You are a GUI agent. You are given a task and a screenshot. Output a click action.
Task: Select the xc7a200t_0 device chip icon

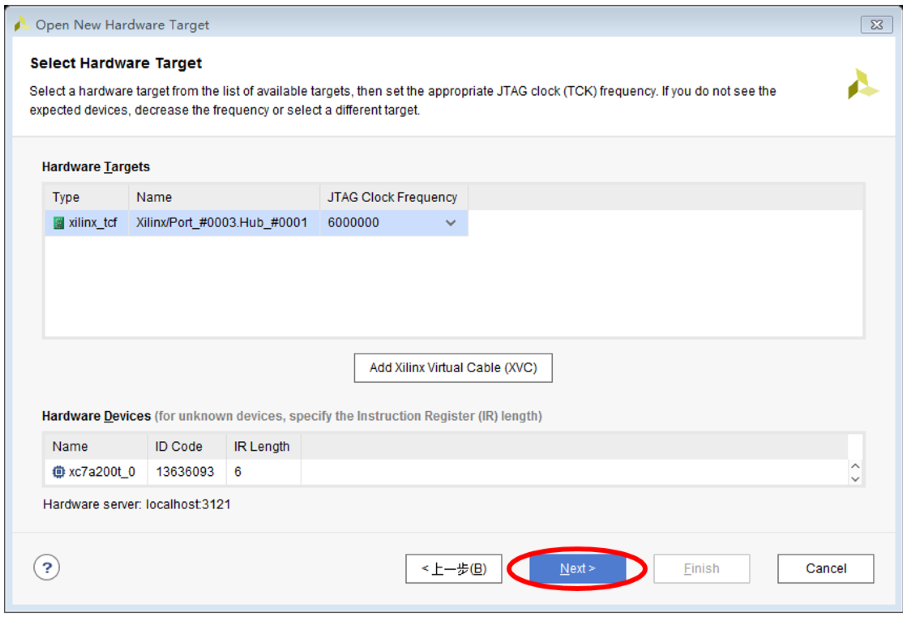click(x=58, y=472)
